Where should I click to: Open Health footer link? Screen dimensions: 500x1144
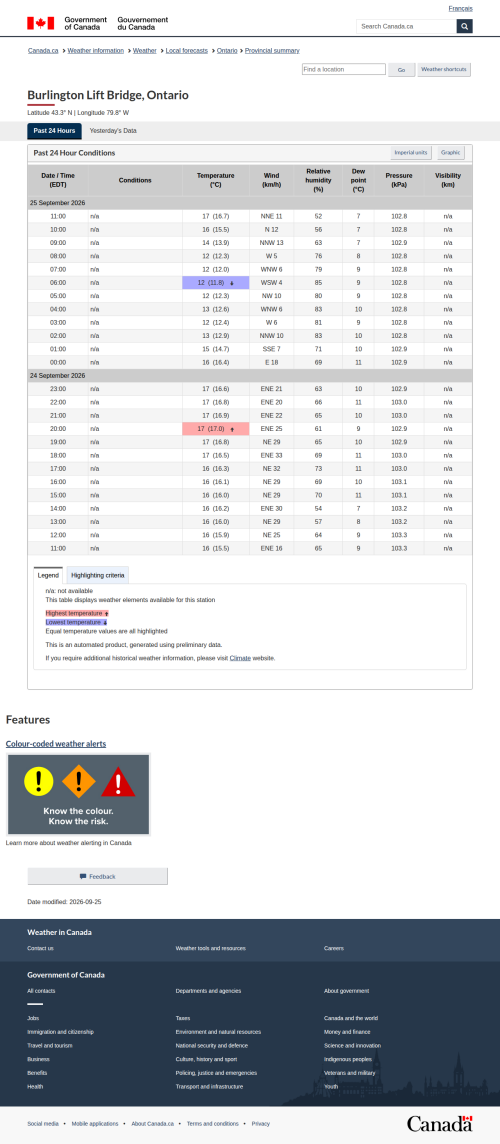pos(35,1086)
